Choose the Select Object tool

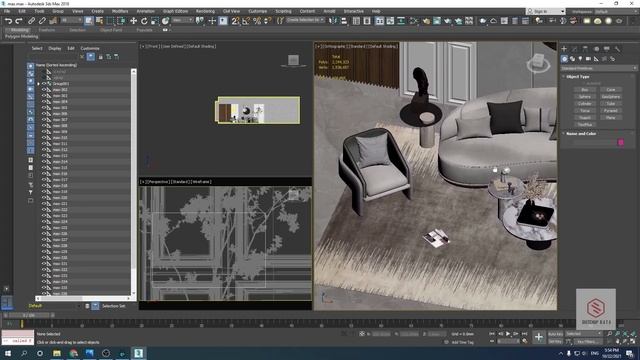[89, 21]
